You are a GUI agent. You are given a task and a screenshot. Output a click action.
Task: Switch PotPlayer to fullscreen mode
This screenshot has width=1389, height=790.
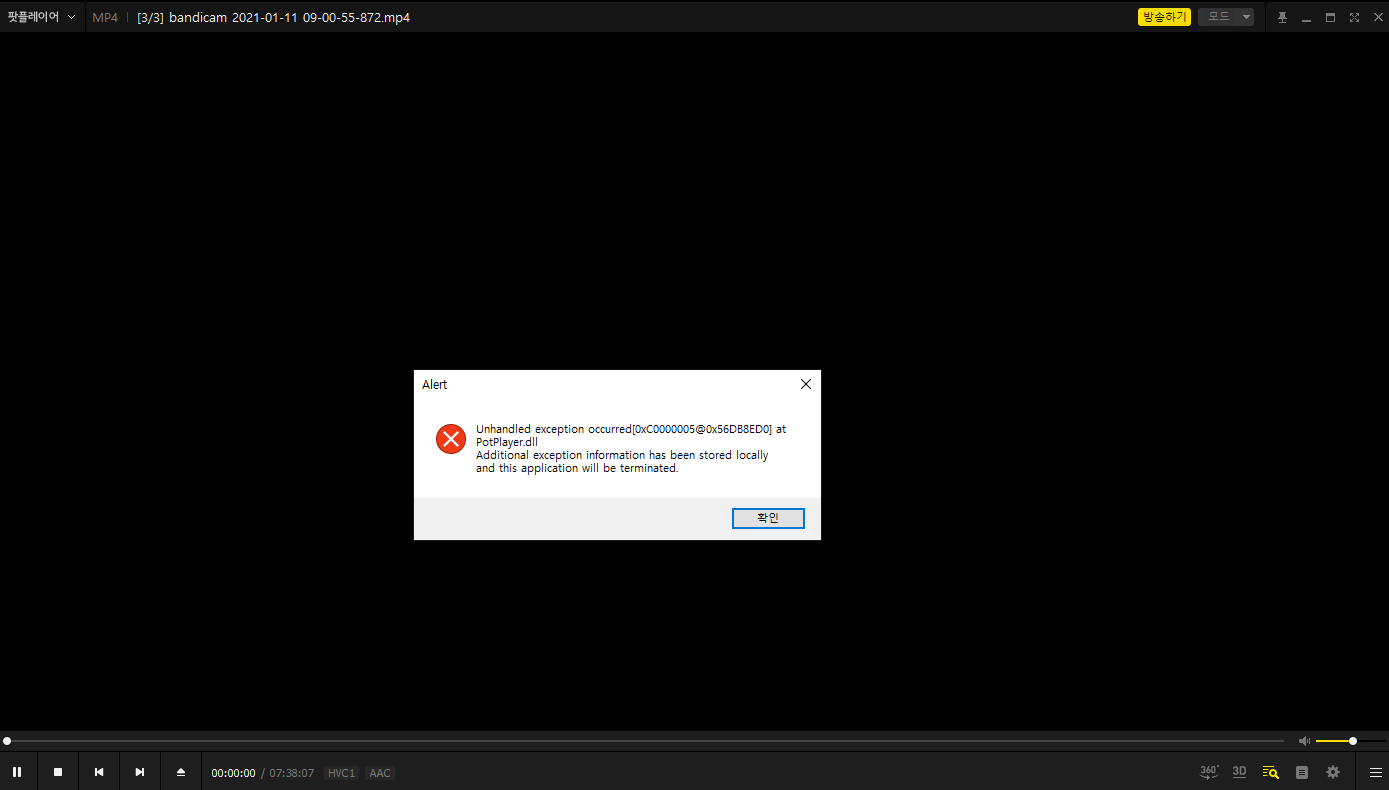(x=1354, y=17)
